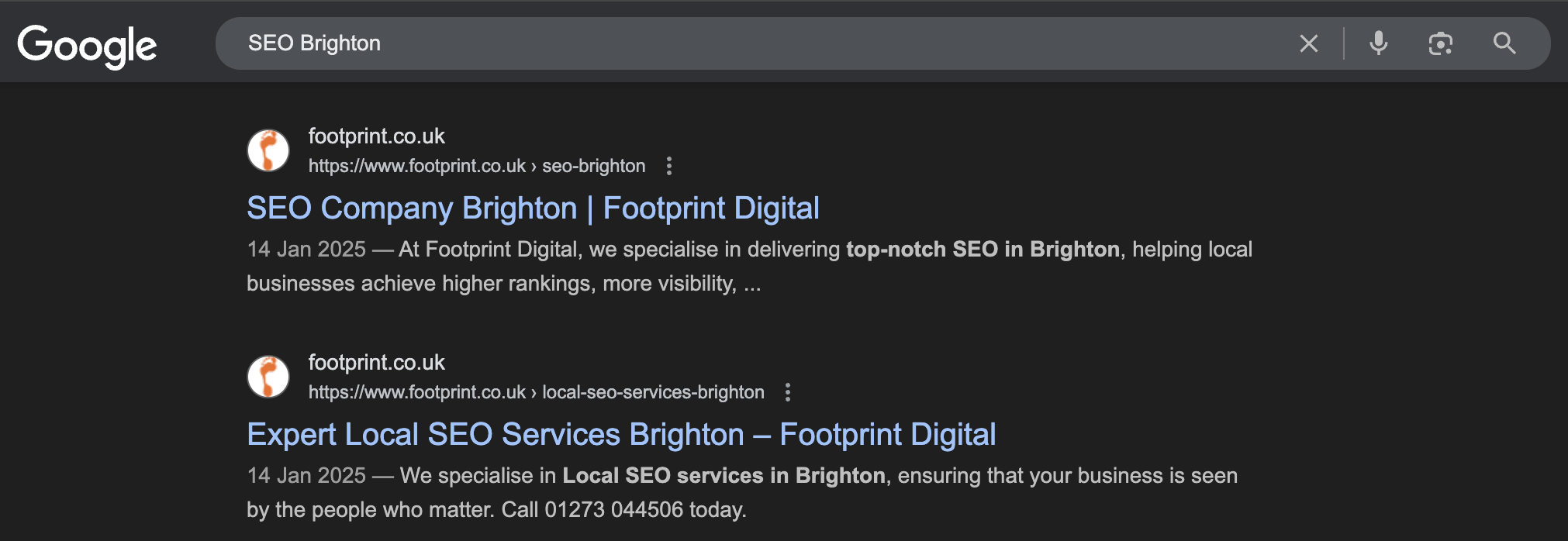Click the Google logo to return home
Viewport: 1568px width, 541px height.
88,44
